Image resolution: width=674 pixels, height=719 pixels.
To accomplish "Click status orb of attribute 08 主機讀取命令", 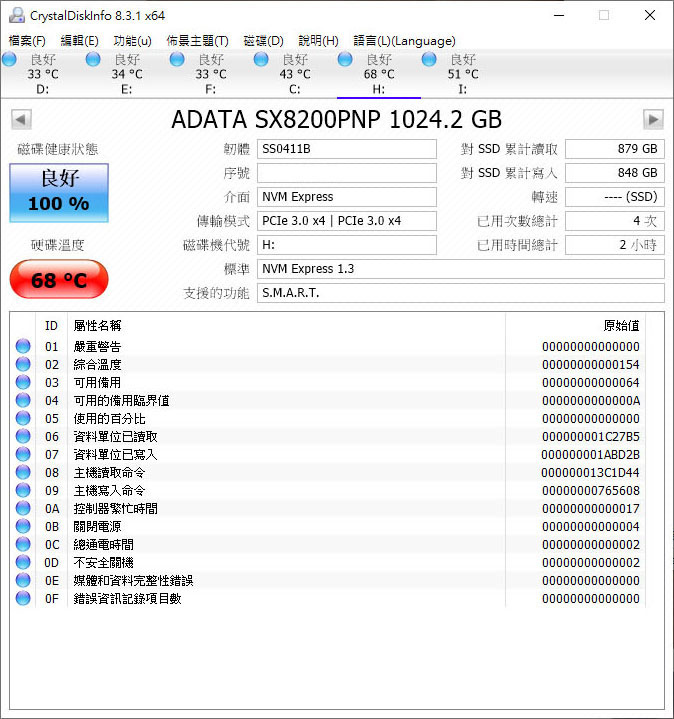I will [x=23, y=472].
